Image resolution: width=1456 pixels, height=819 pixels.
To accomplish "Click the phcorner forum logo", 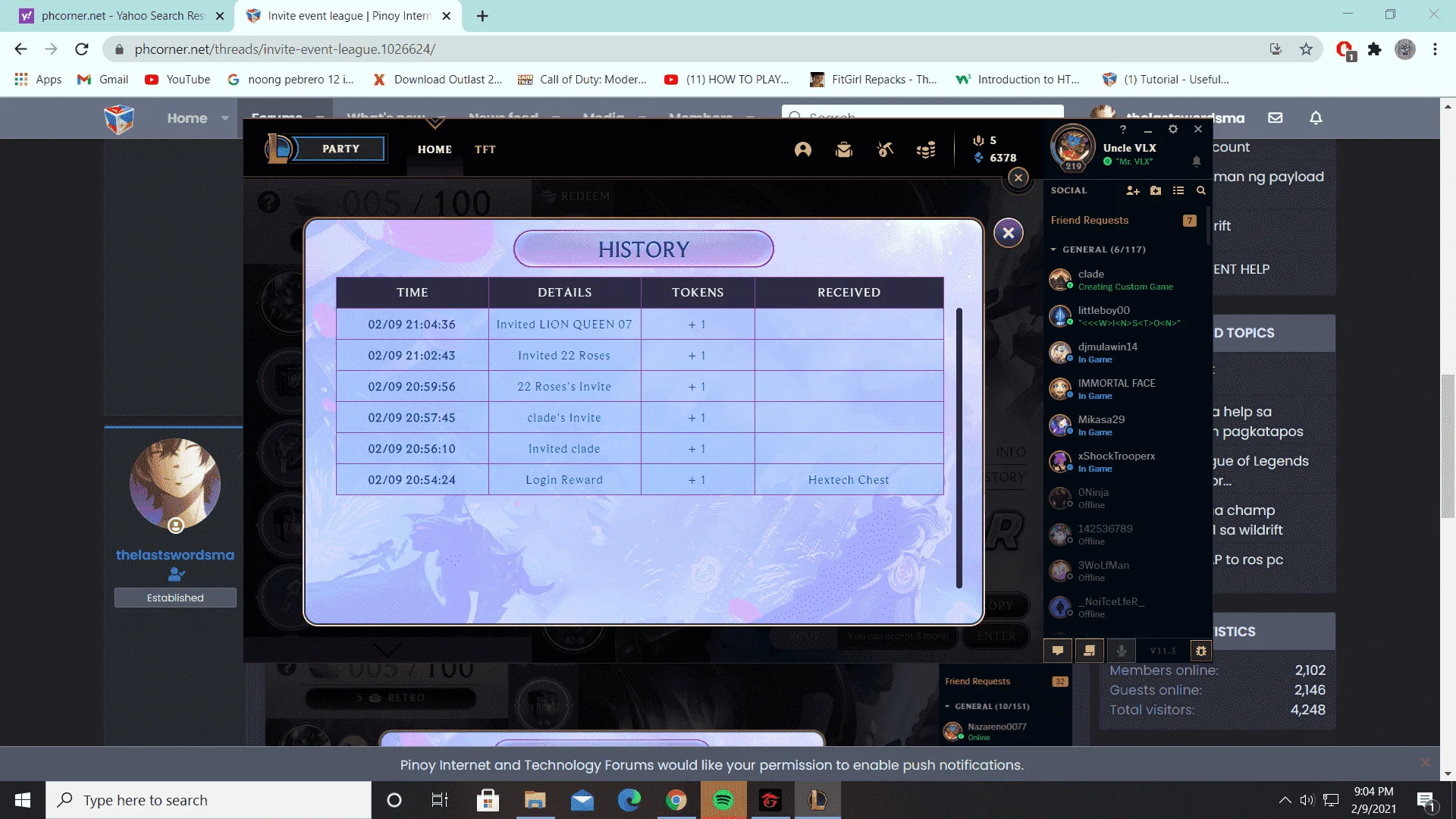I will click(x=119, y=119).
